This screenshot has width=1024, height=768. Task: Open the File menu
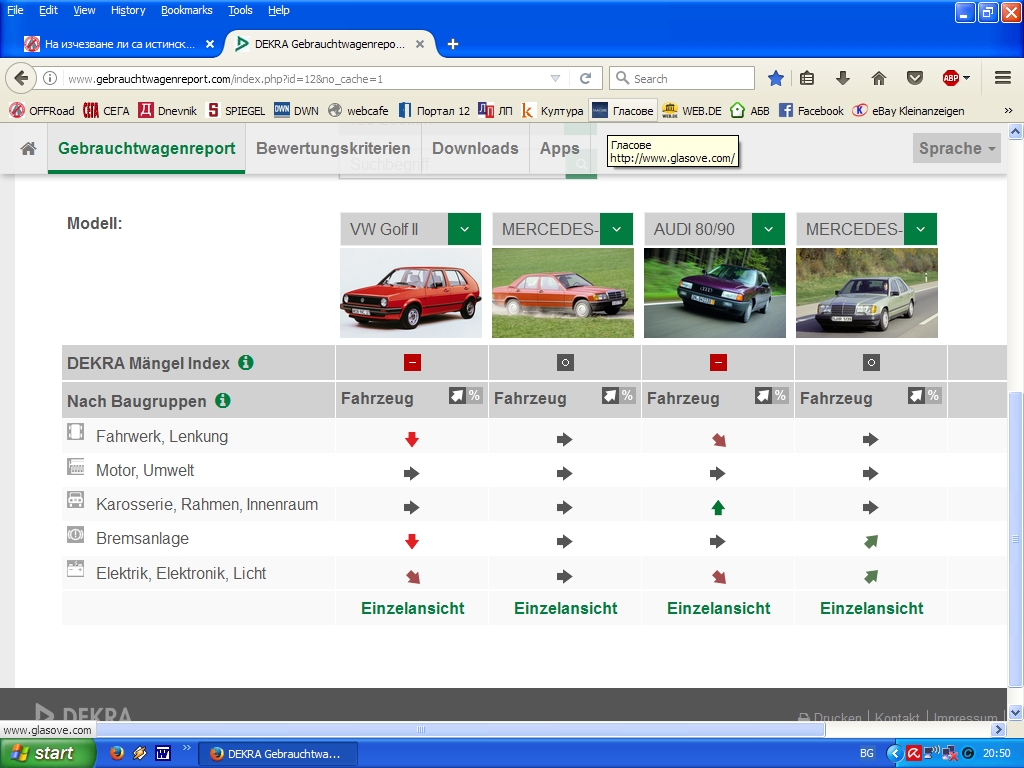(x=15, y=10)
